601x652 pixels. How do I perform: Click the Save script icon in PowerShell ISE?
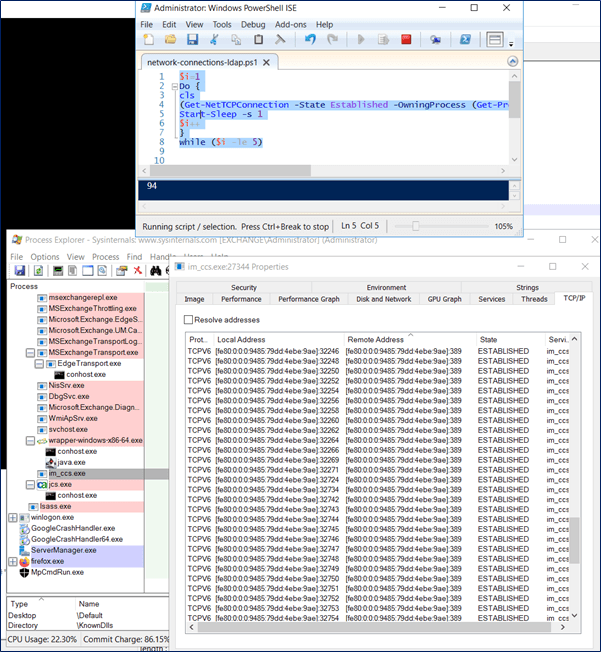pos(192,40)
